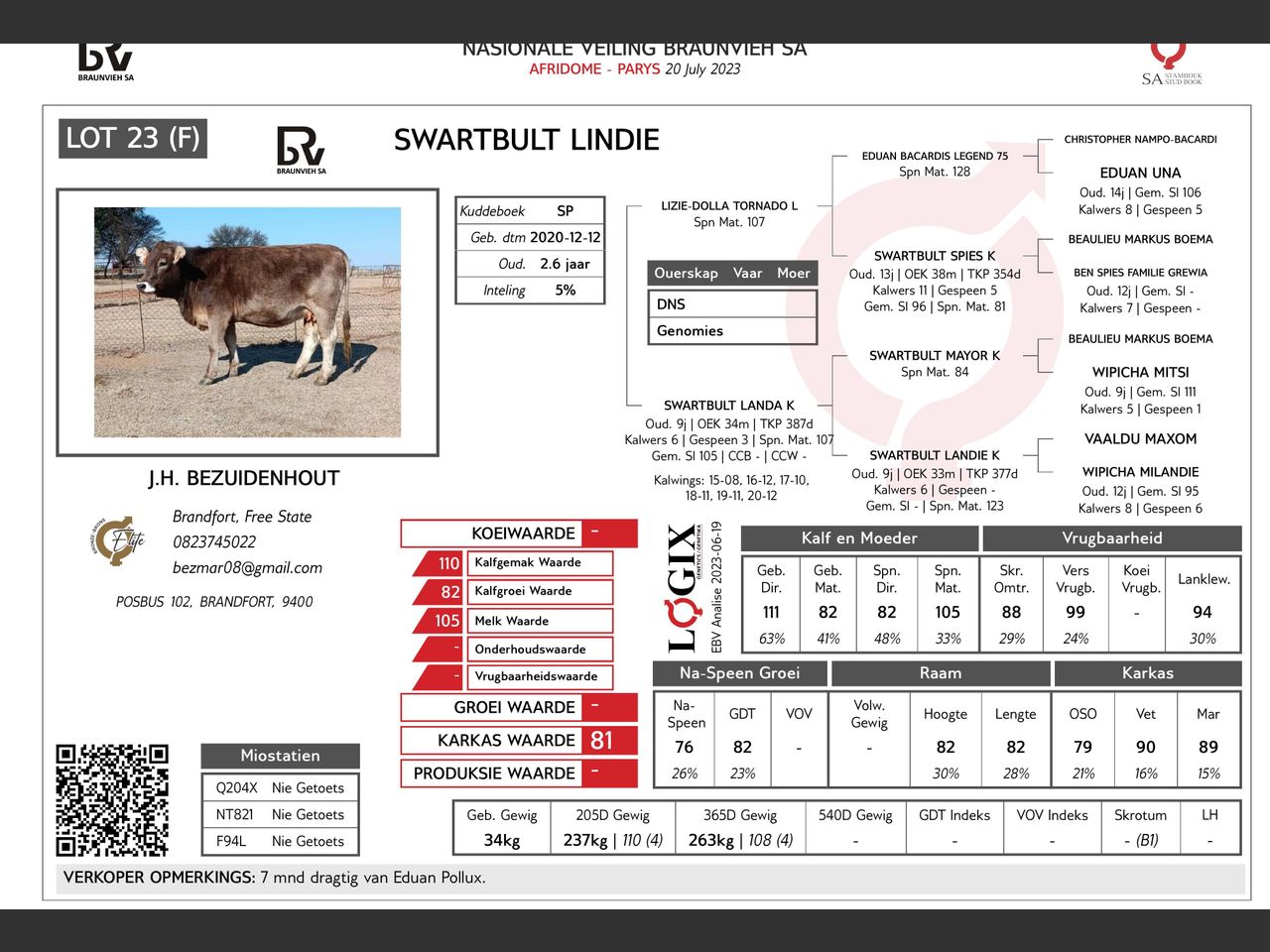This screenshot has width=1270, height=952.
Task: Click the GROEI WAARDE box
Action: click(519, 707)
